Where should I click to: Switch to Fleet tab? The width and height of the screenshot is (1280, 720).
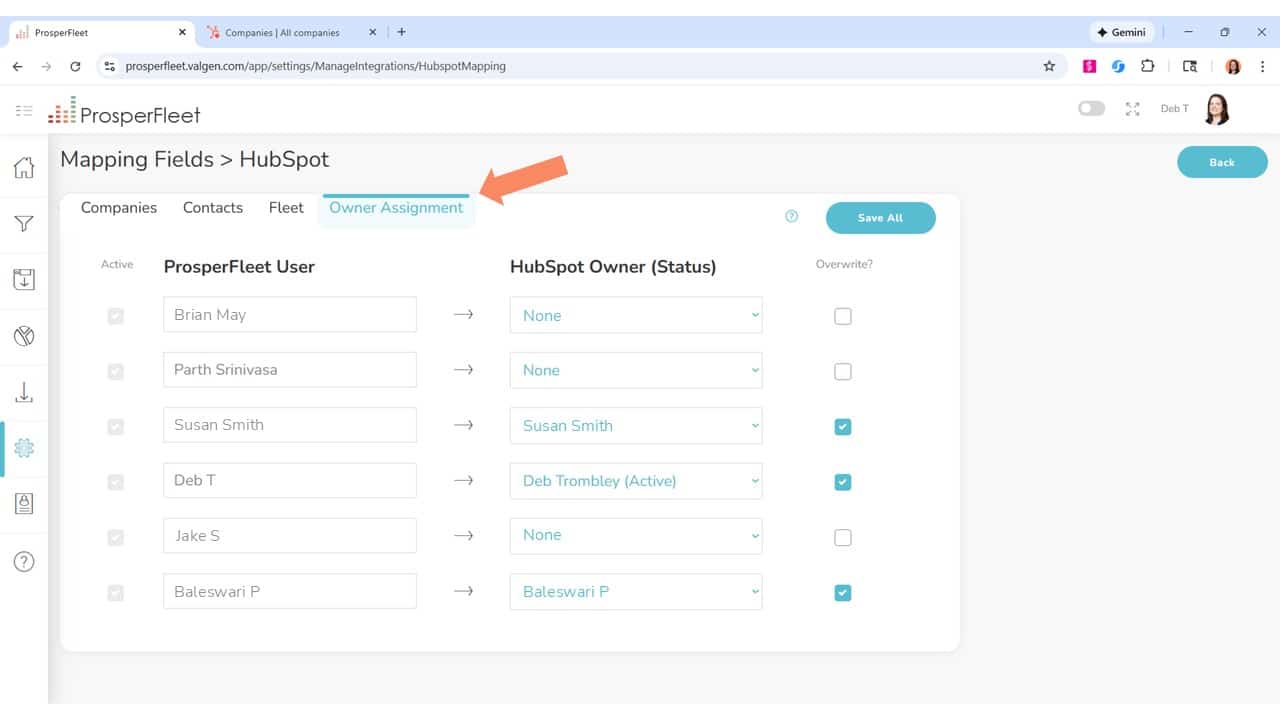click(x=286, y=208)
